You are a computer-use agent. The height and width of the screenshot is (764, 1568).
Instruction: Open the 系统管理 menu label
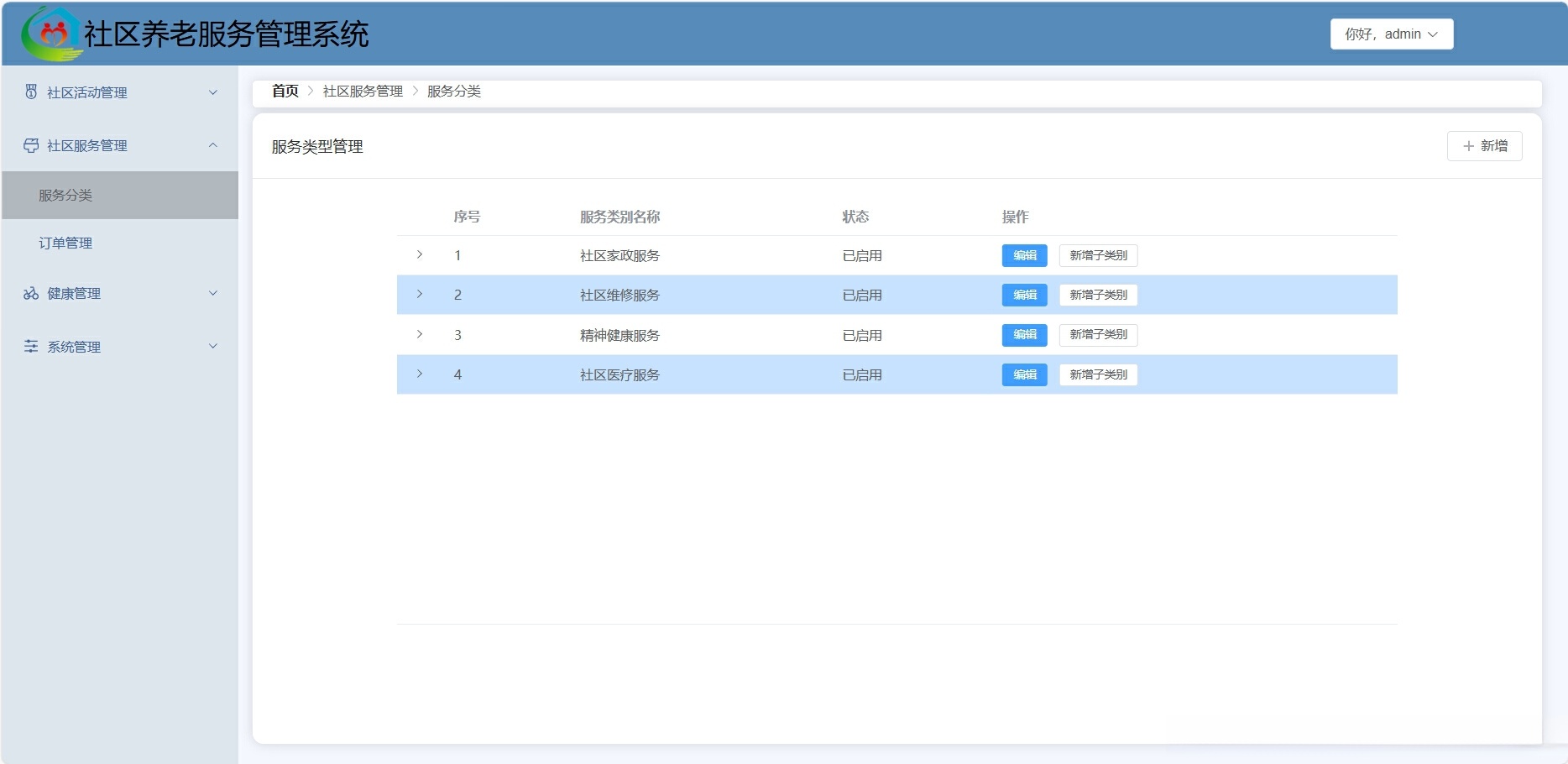74,347
